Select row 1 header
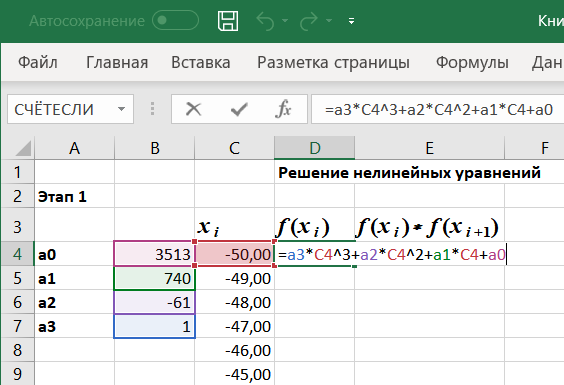The width and height of the screenshot is (564, 385). [17, 172]
